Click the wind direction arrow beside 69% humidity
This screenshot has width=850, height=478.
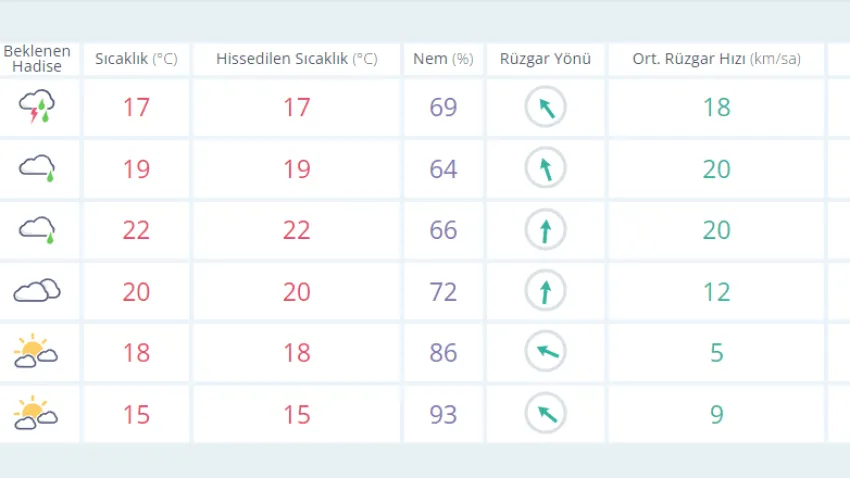click(545, 107)
